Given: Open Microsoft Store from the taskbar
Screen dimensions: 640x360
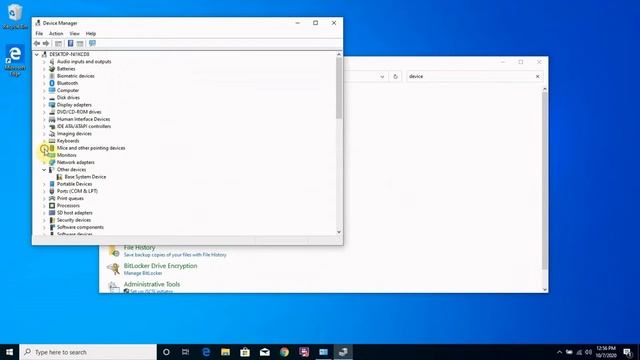Looking at the screenshot, I should point(245,352).
